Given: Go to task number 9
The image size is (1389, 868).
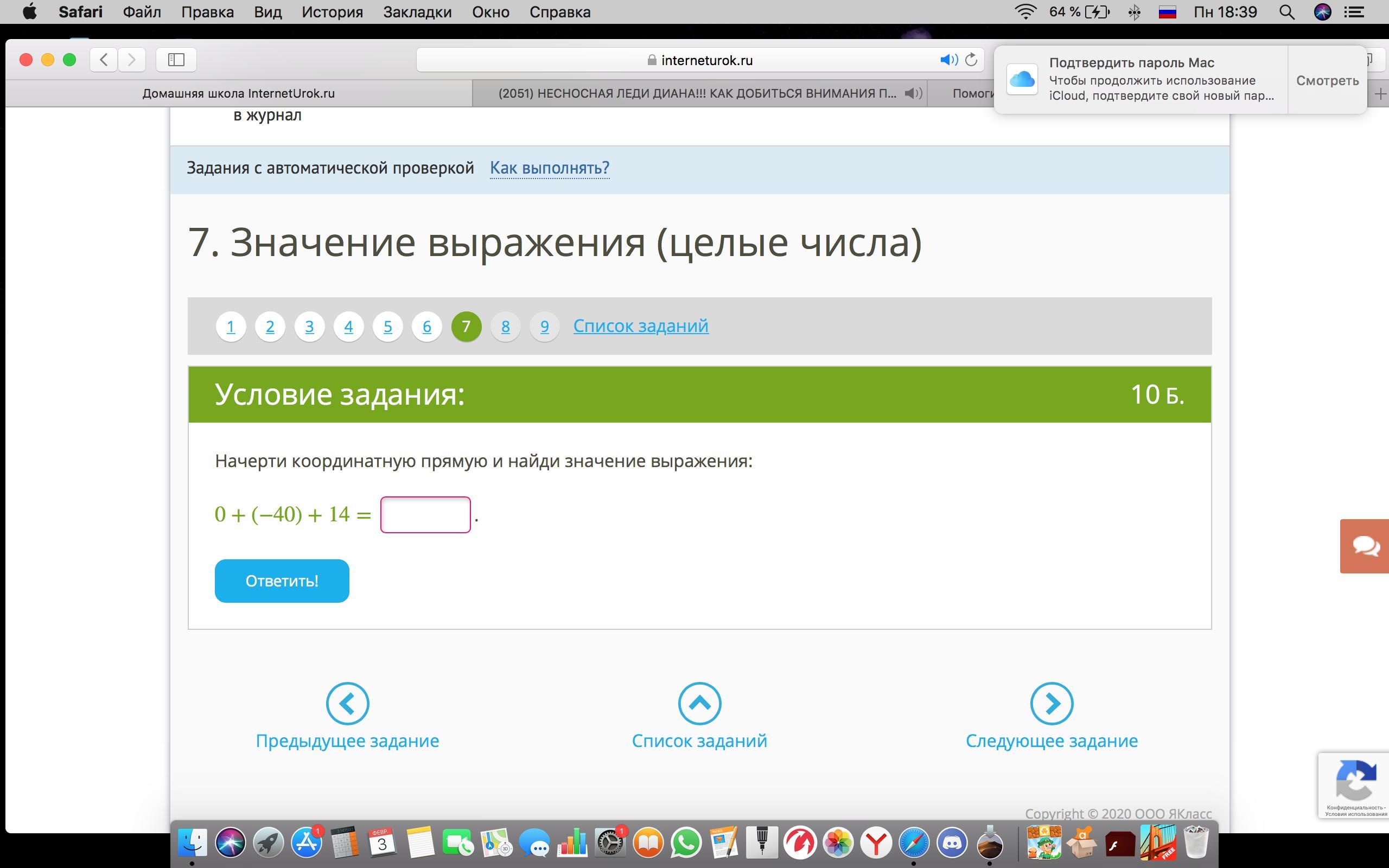Looking at the screenshot, I should [544, 326].
